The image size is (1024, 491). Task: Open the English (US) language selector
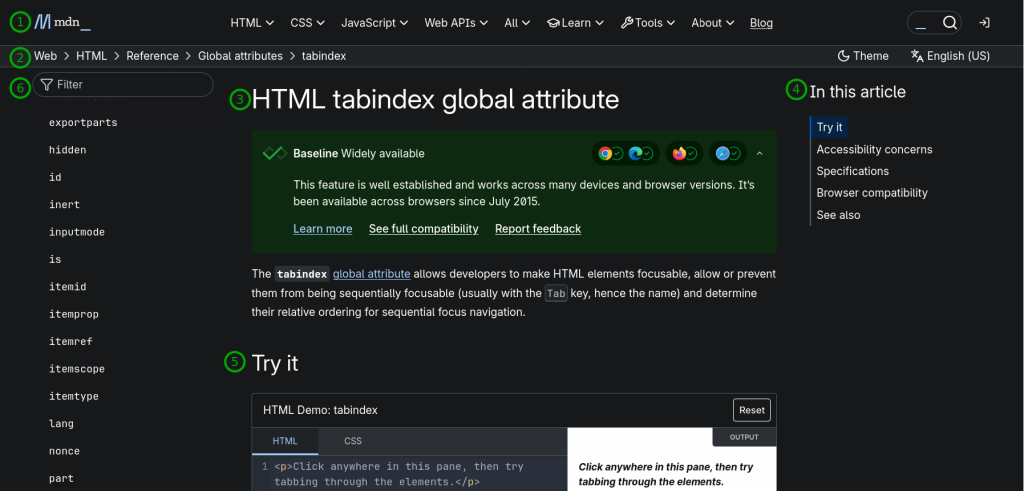950,56
